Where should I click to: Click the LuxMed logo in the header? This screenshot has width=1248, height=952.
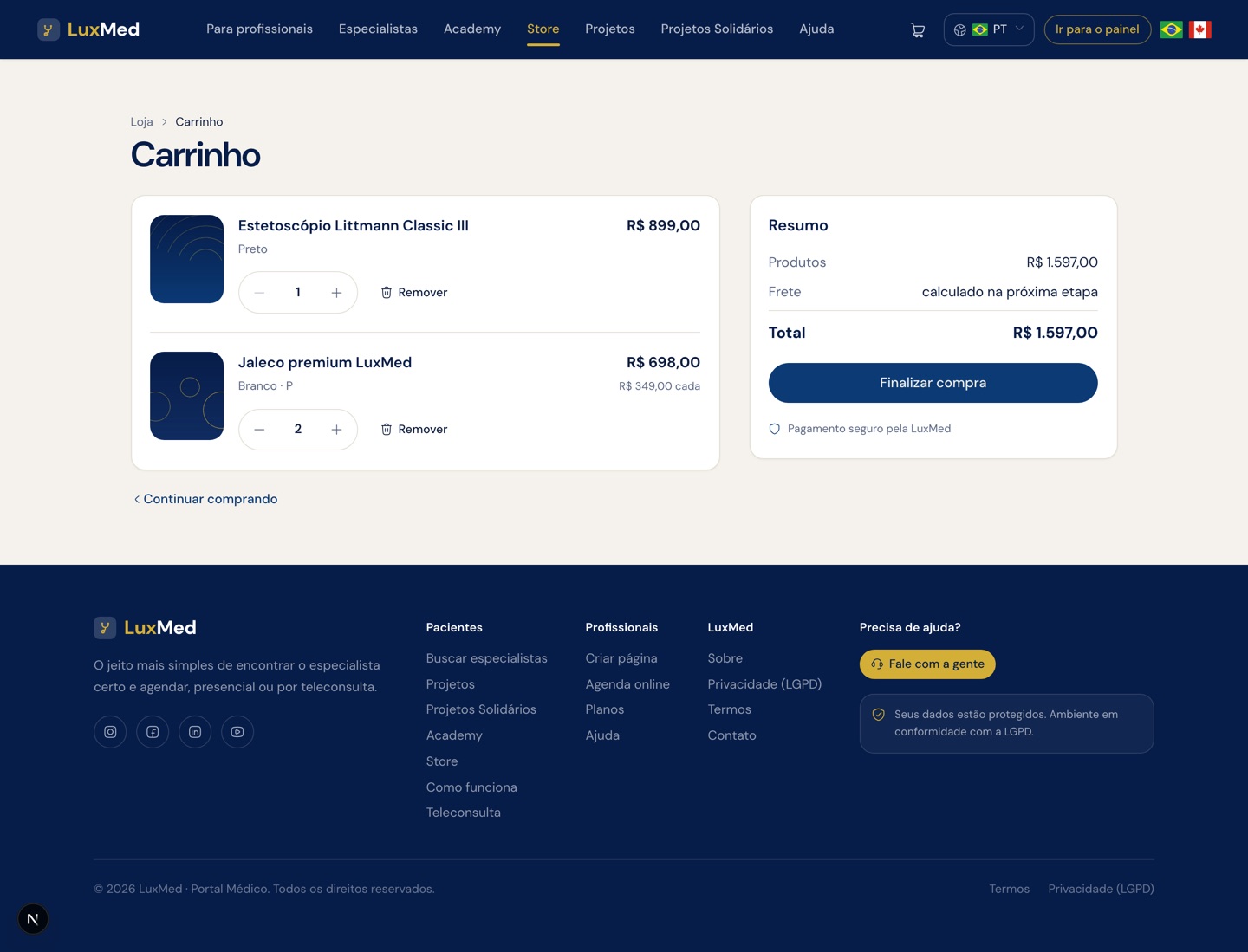88,29
